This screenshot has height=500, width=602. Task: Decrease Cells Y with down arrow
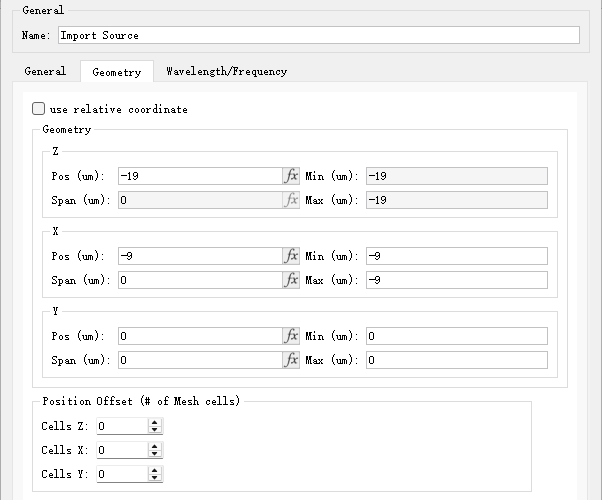click(154, 478)
